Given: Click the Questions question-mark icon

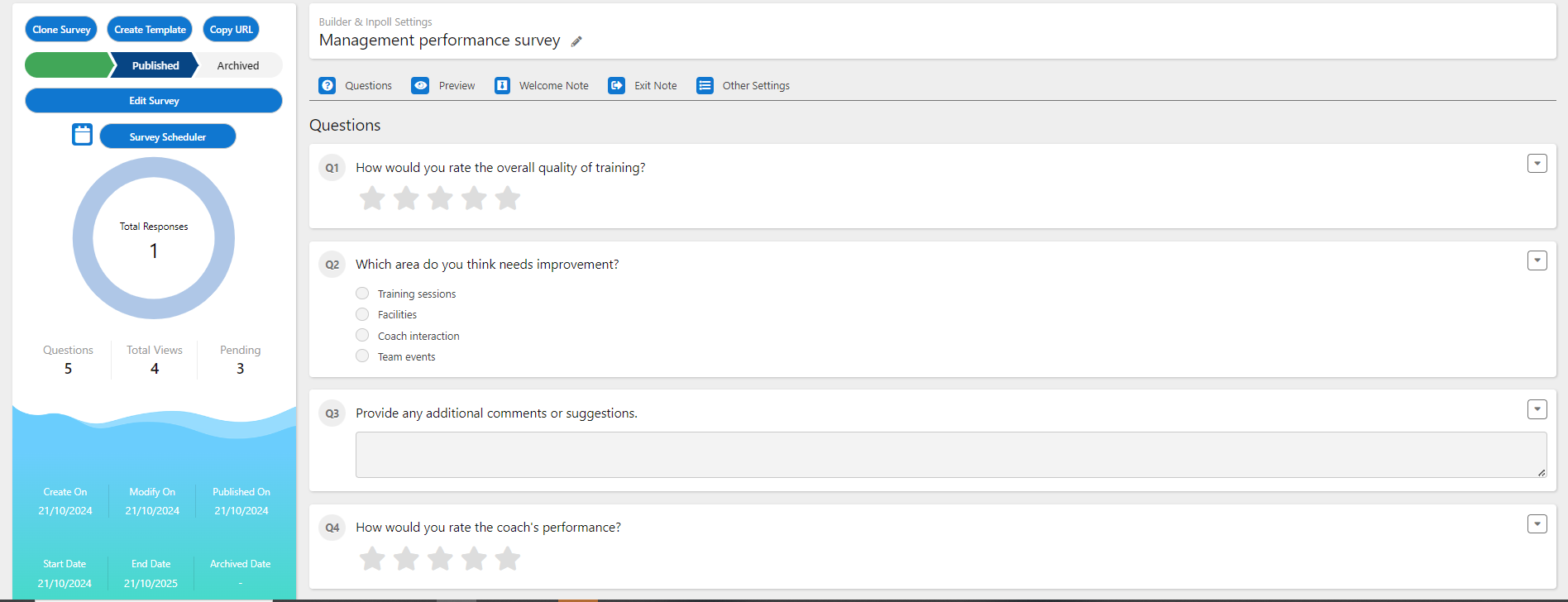Looking at the screenshot, I should (327, 86).
